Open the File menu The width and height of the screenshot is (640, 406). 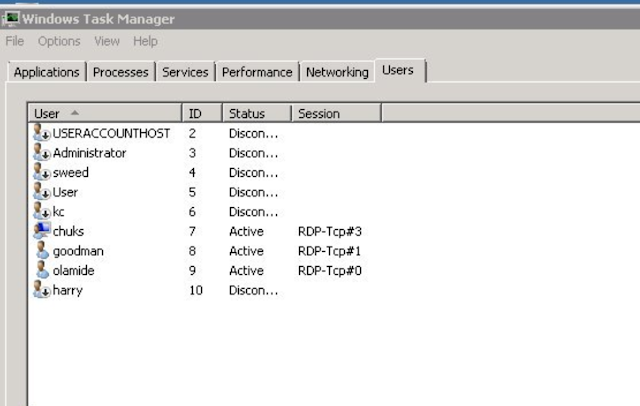(x=14, y=41)
